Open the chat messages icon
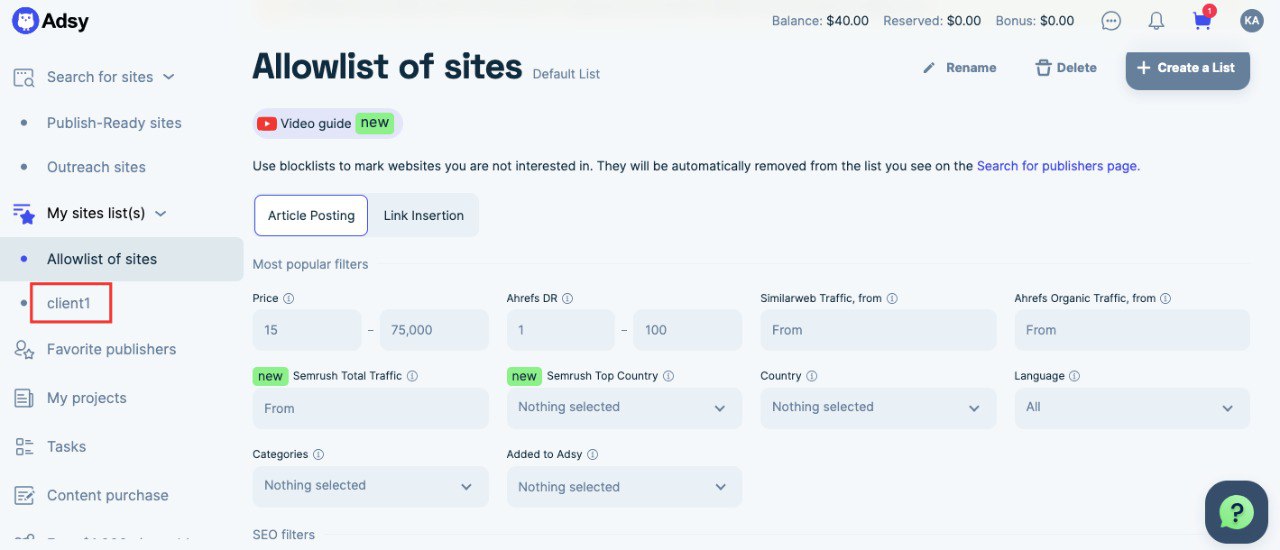Screen dimensions: 1280x550 [1111, 21]
